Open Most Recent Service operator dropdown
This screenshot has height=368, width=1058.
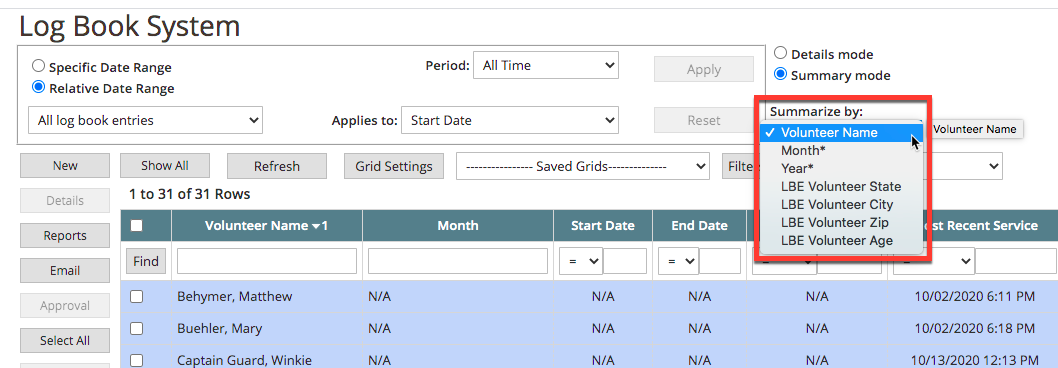point(934,261)
